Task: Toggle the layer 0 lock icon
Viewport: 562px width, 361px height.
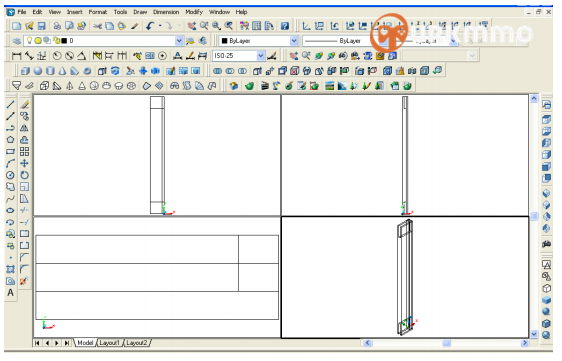Action: (x=56, y=41)
